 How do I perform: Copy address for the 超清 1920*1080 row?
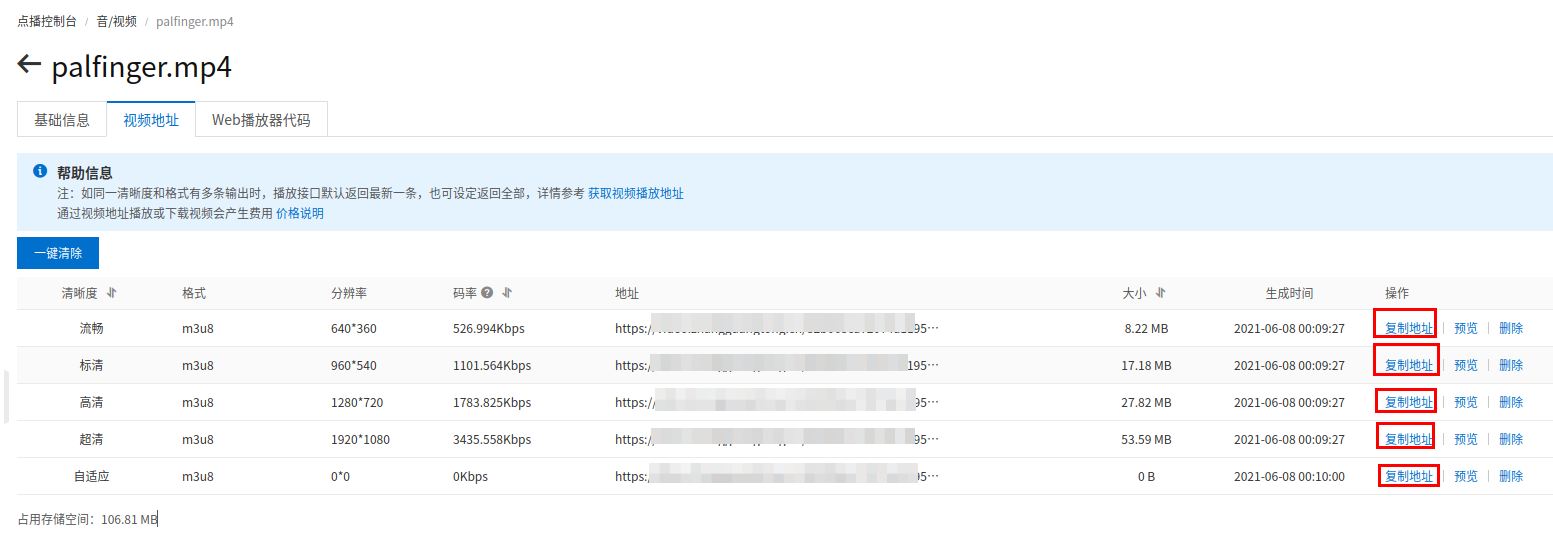[x=1408, y=439]
